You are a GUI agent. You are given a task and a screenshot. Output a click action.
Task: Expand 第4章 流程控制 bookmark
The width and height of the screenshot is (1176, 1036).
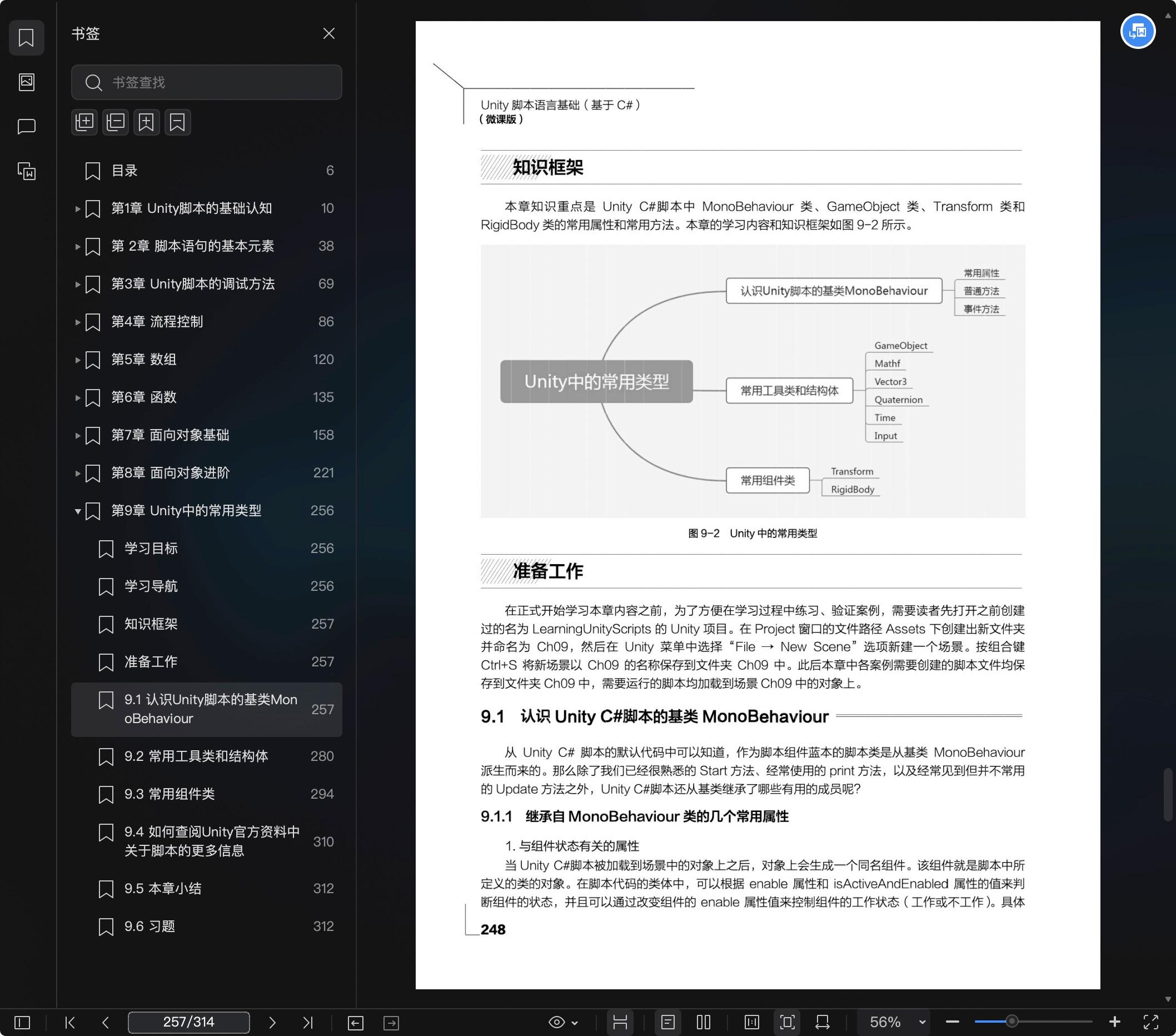click(77, 322)
